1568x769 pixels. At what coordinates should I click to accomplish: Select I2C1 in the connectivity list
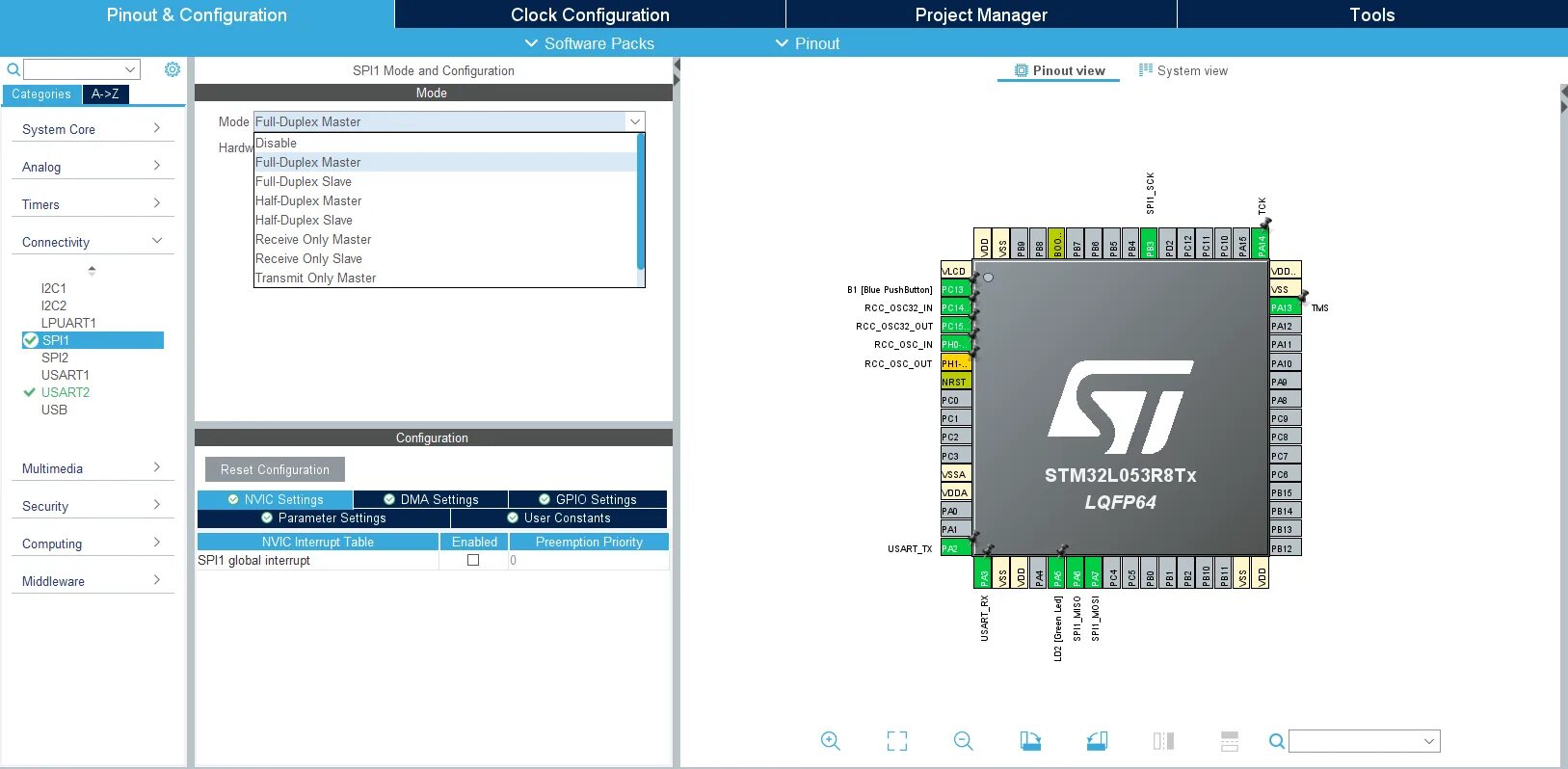click(x=54, y=288)
